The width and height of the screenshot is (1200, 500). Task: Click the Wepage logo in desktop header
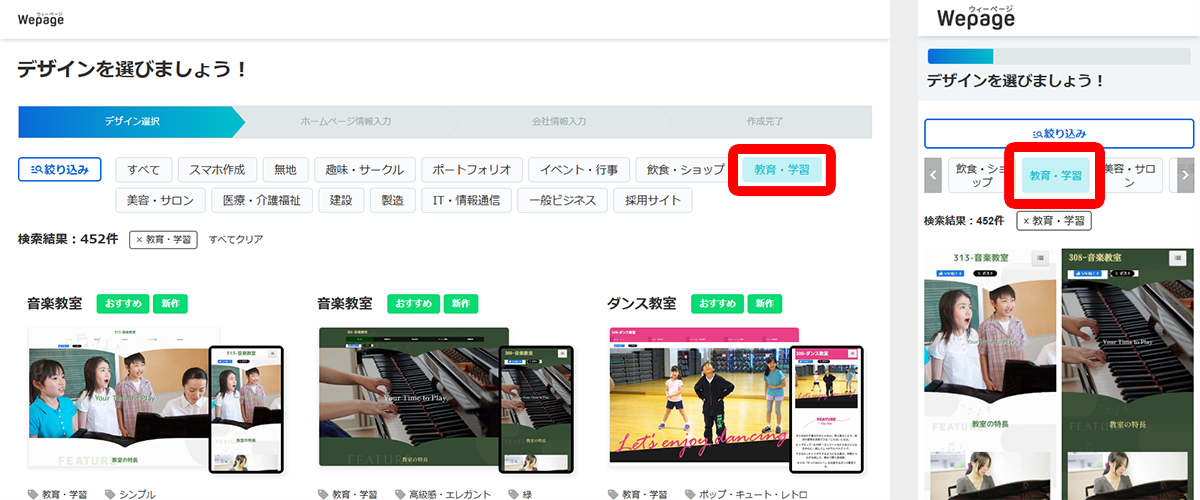41,20
